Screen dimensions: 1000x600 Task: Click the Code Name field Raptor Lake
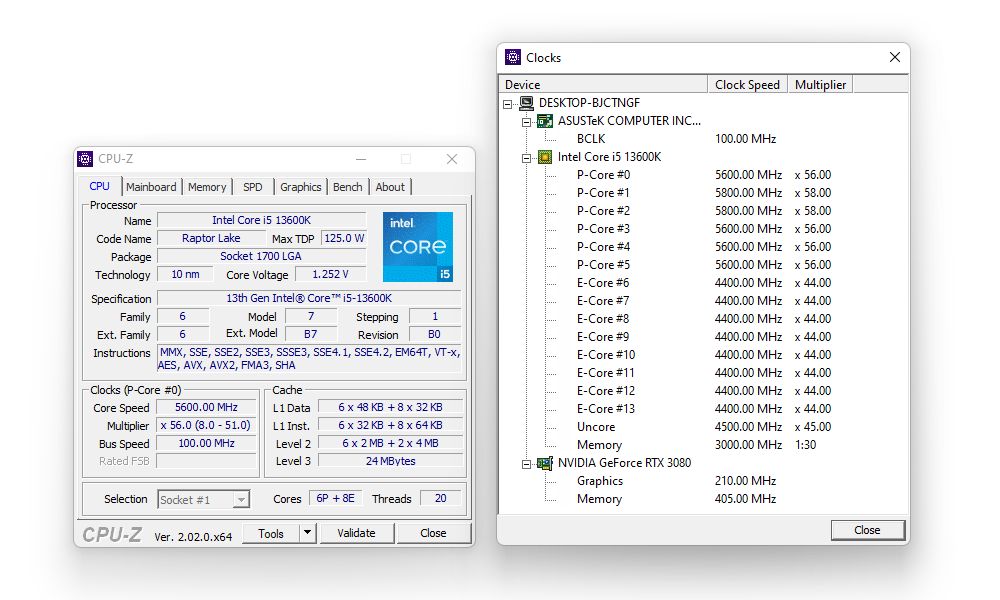pyautogui.click(x=211, y=238)
